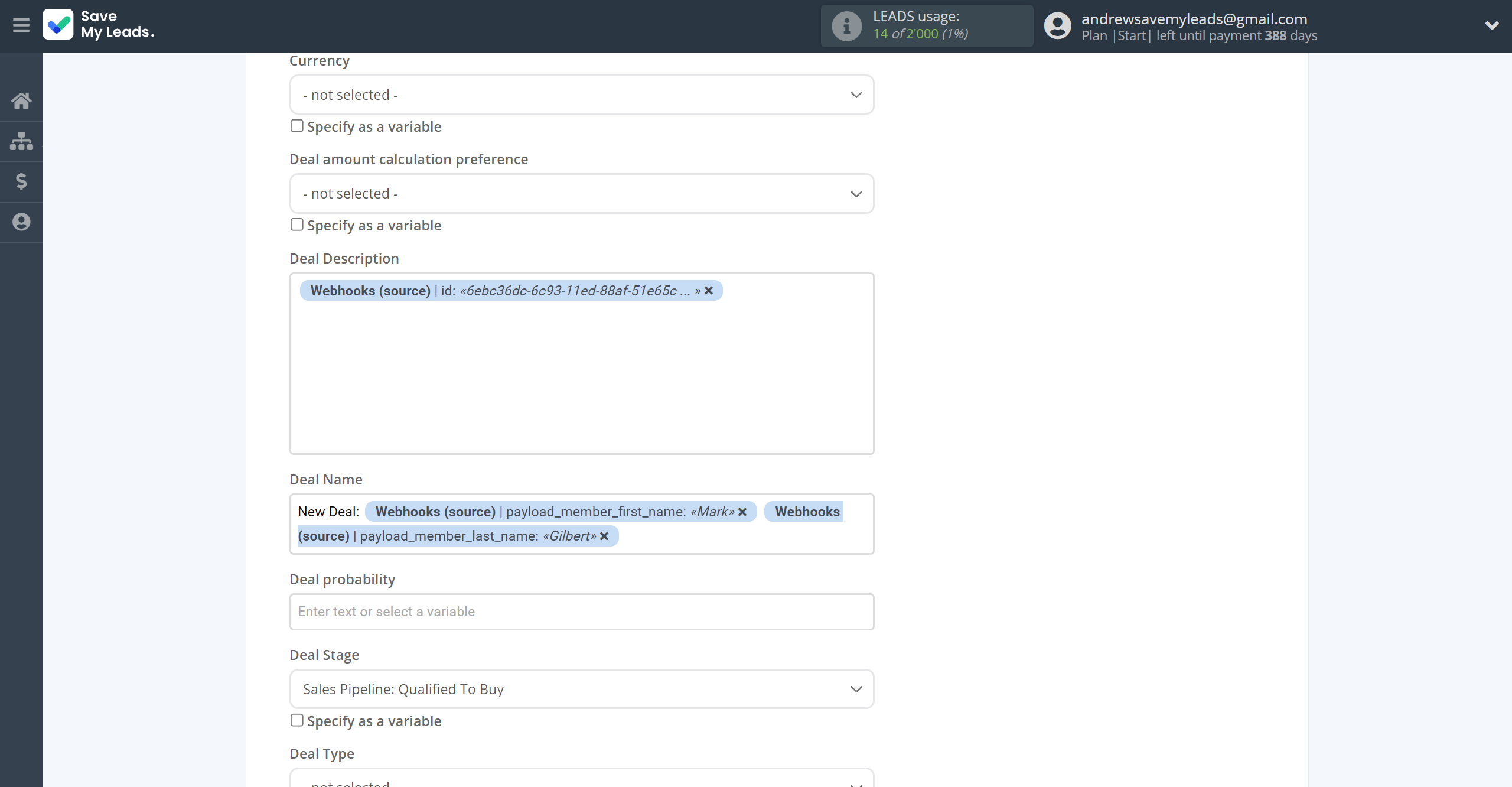This screenshot has width=1512, height=787.
Task: Open the Currency dropdown
Action: click(582, 95)
